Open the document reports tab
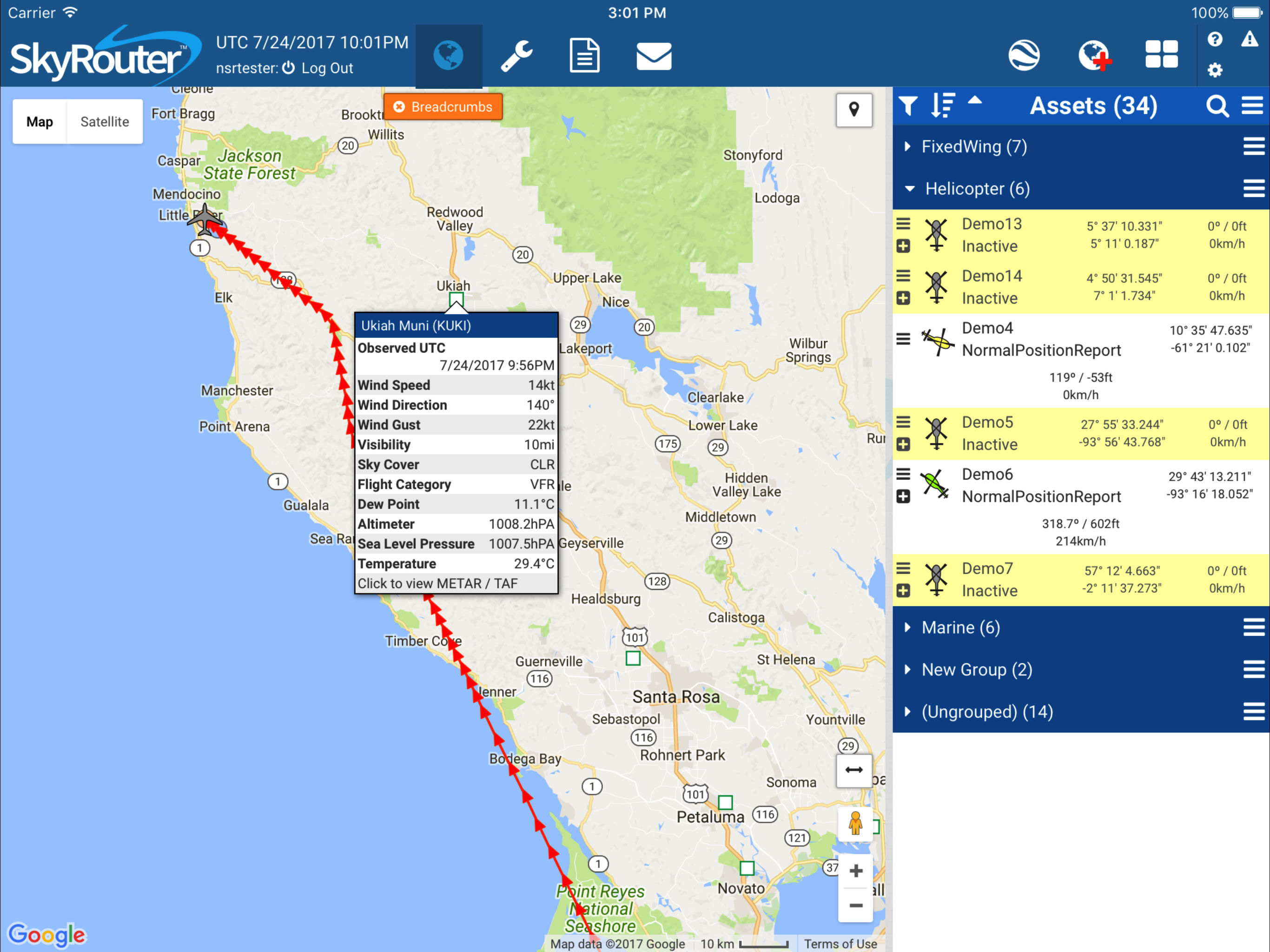 584,56
